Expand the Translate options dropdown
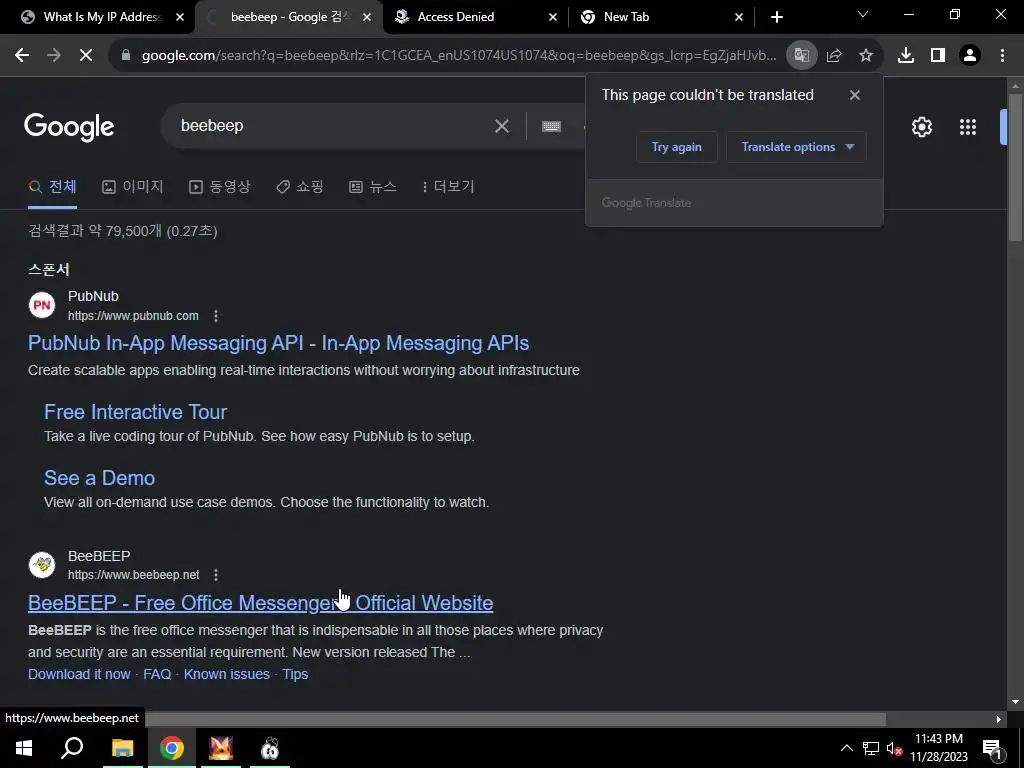Viewport: 1024px width, 768px height. click(x=796, y=147)
